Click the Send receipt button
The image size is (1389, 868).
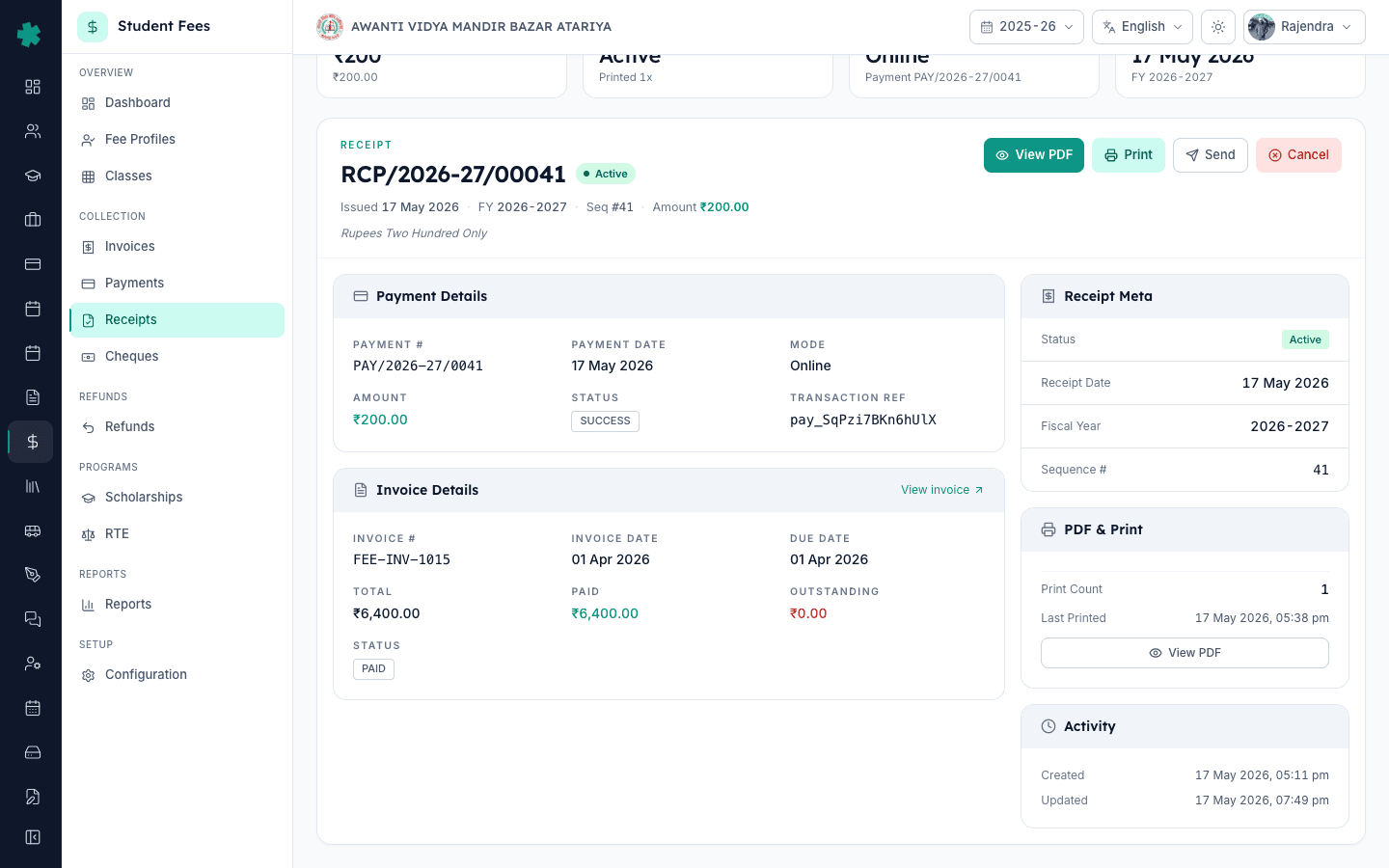pyautogui.click(x=1211, y=155)
